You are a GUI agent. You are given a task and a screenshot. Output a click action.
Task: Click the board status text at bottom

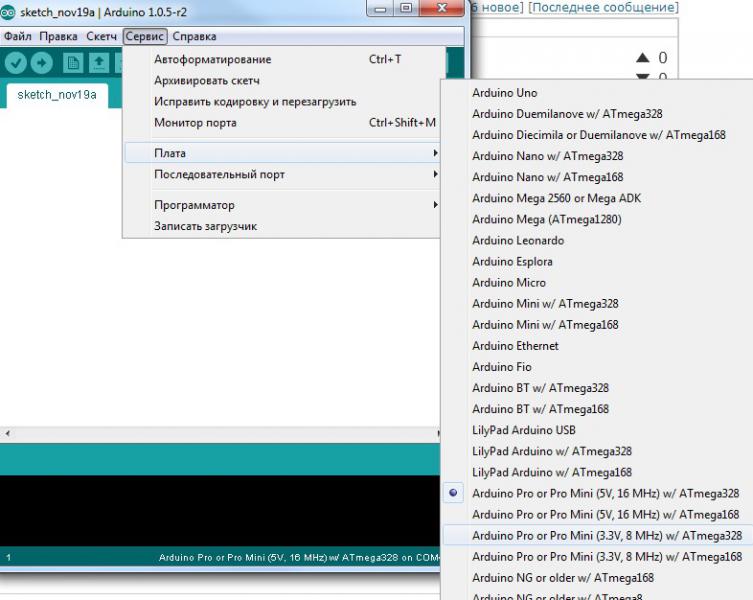click(x=299, y=558)
